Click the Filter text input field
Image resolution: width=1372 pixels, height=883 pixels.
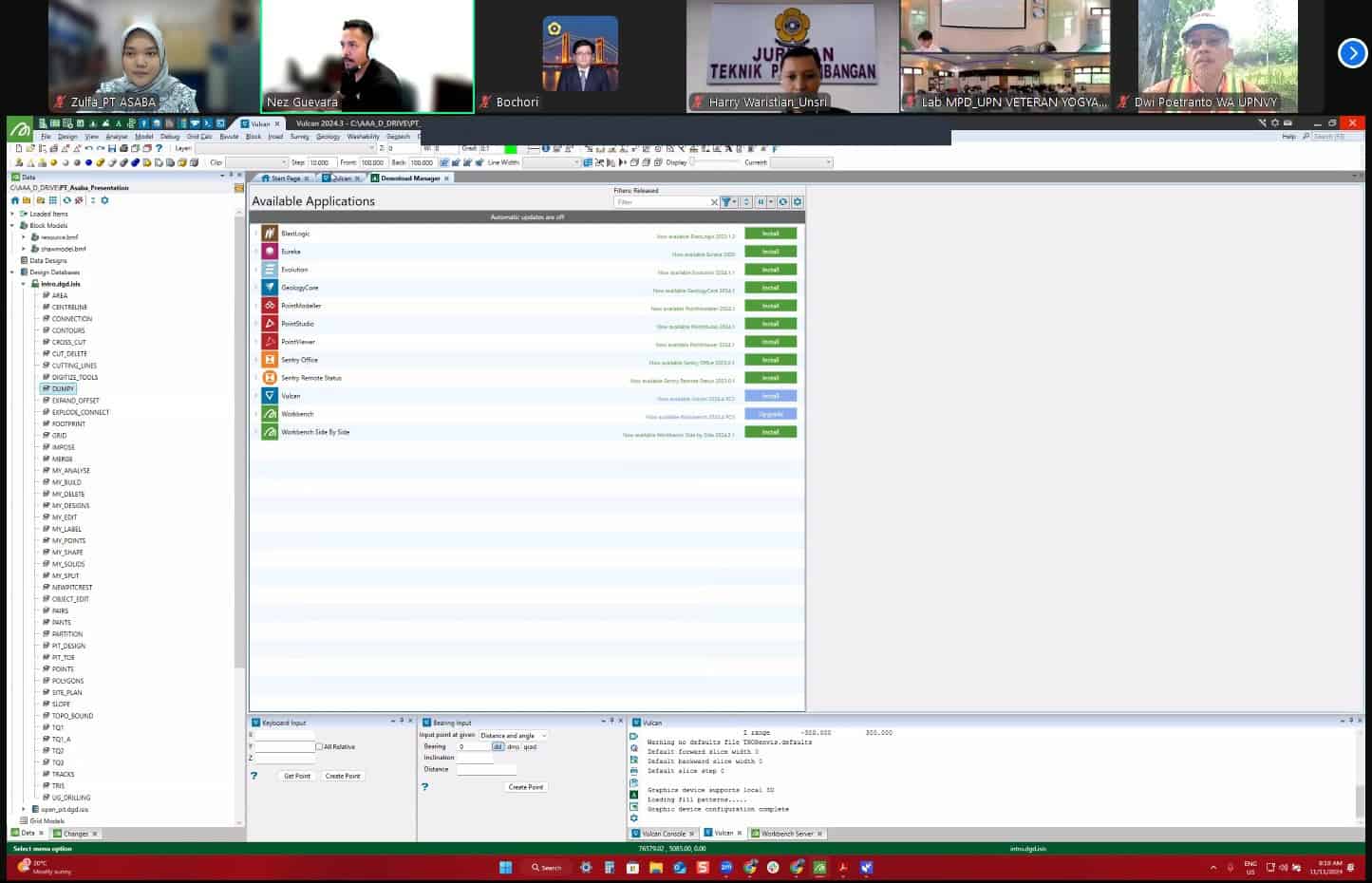coord(662,202)
